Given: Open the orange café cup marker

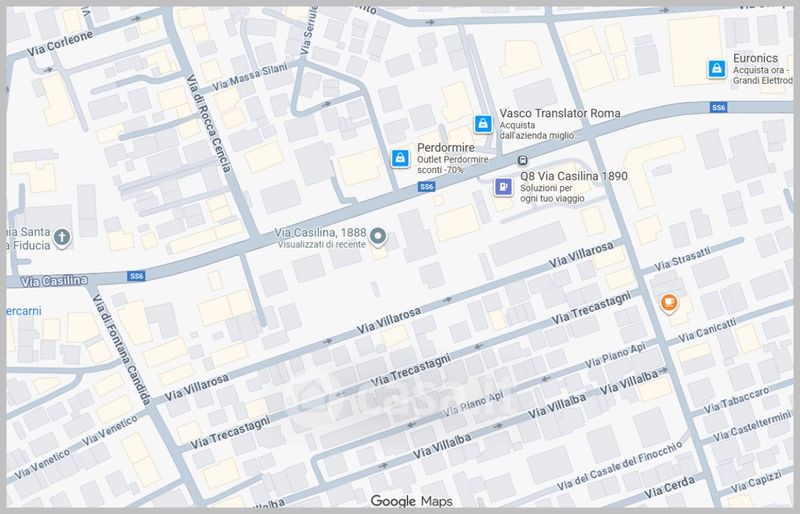Looking at the screenshot, I should [669, 301].
